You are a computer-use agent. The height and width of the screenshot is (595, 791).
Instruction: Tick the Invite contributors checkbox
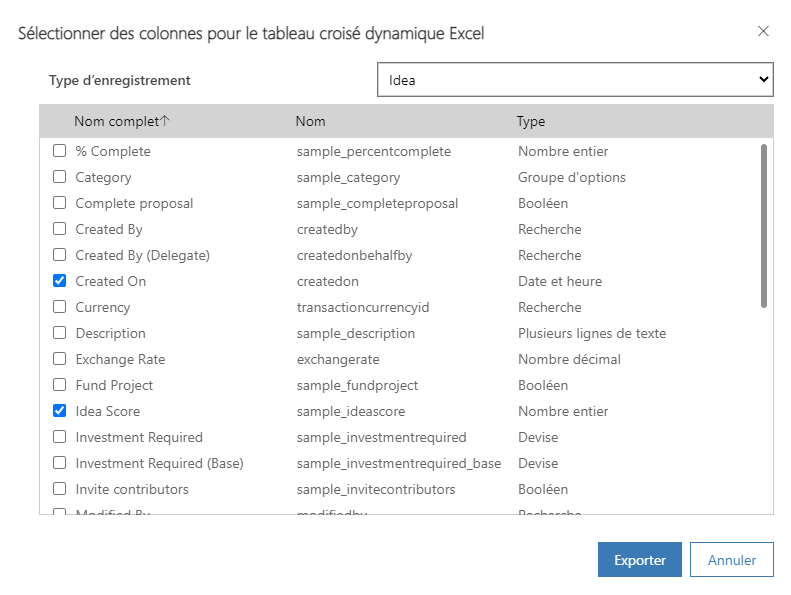[60, 489]
